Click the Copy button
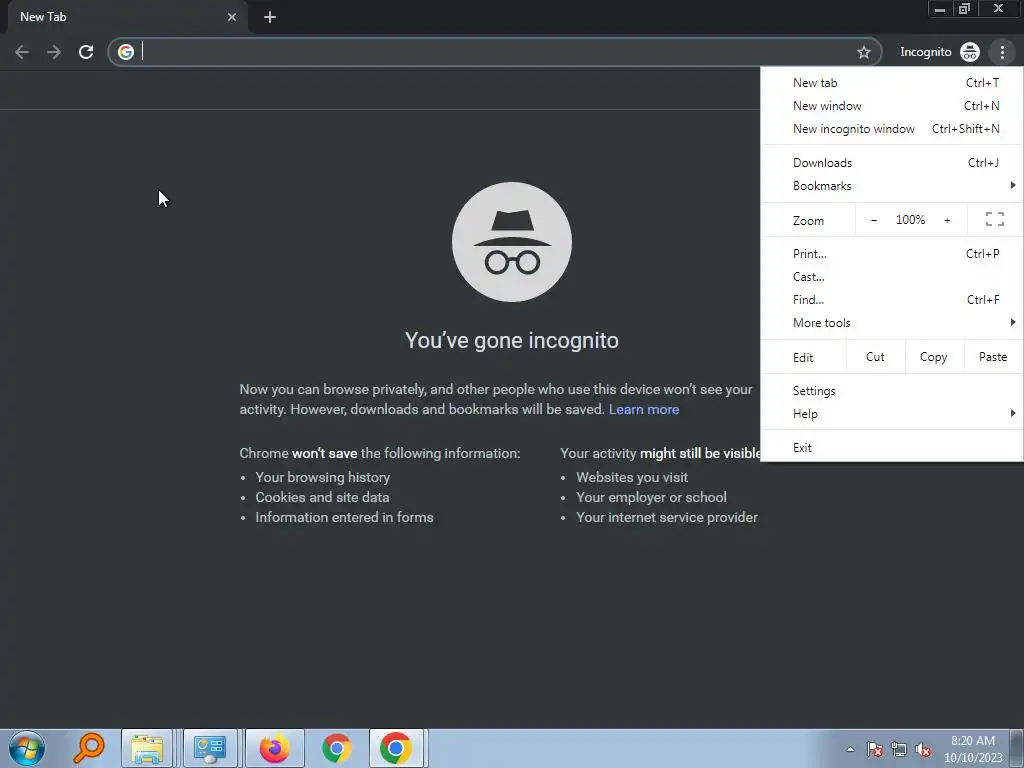 pos(934,357)
